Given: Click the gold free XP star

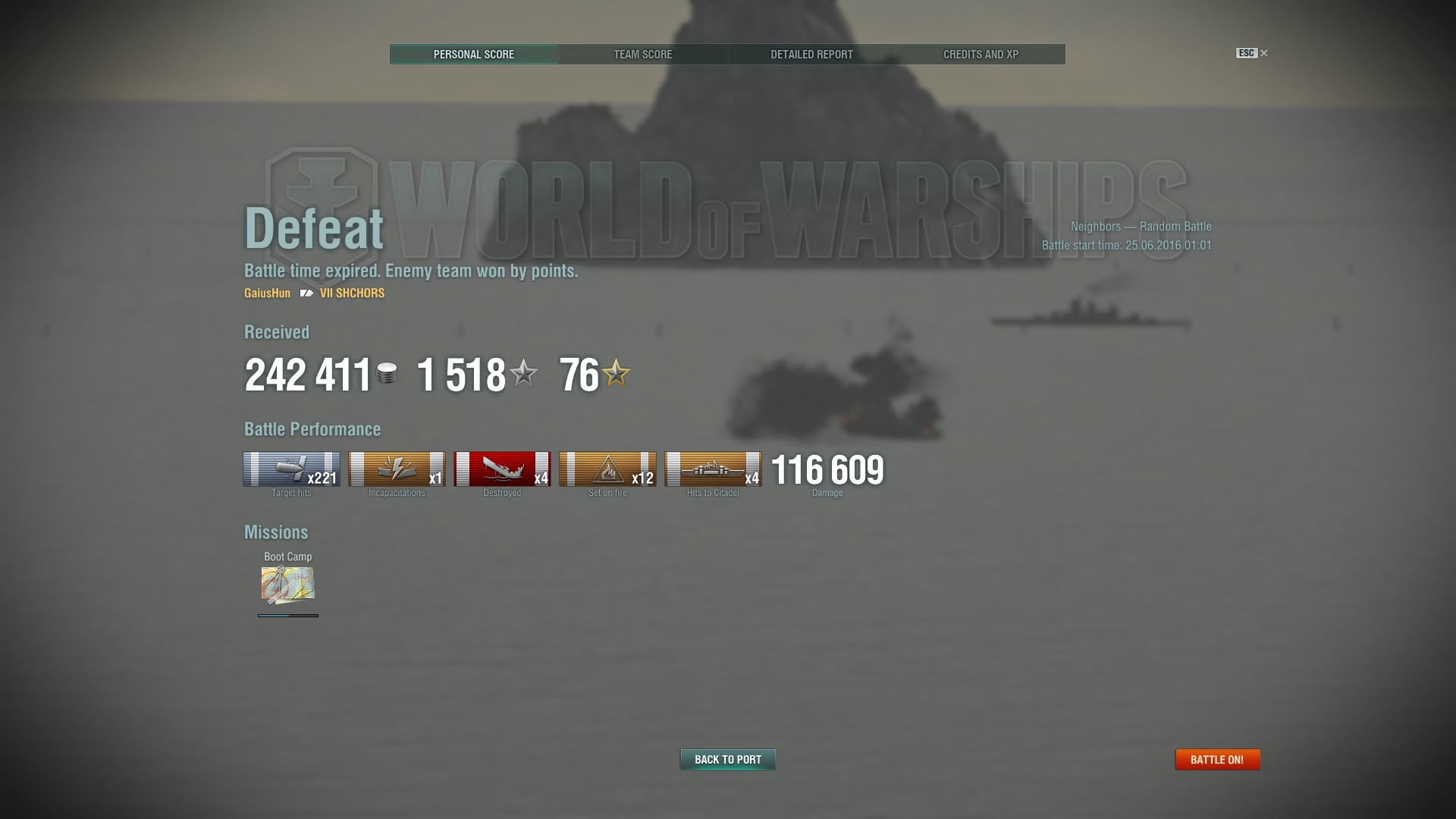Looking at the screenshot, I should click(616, 373).
